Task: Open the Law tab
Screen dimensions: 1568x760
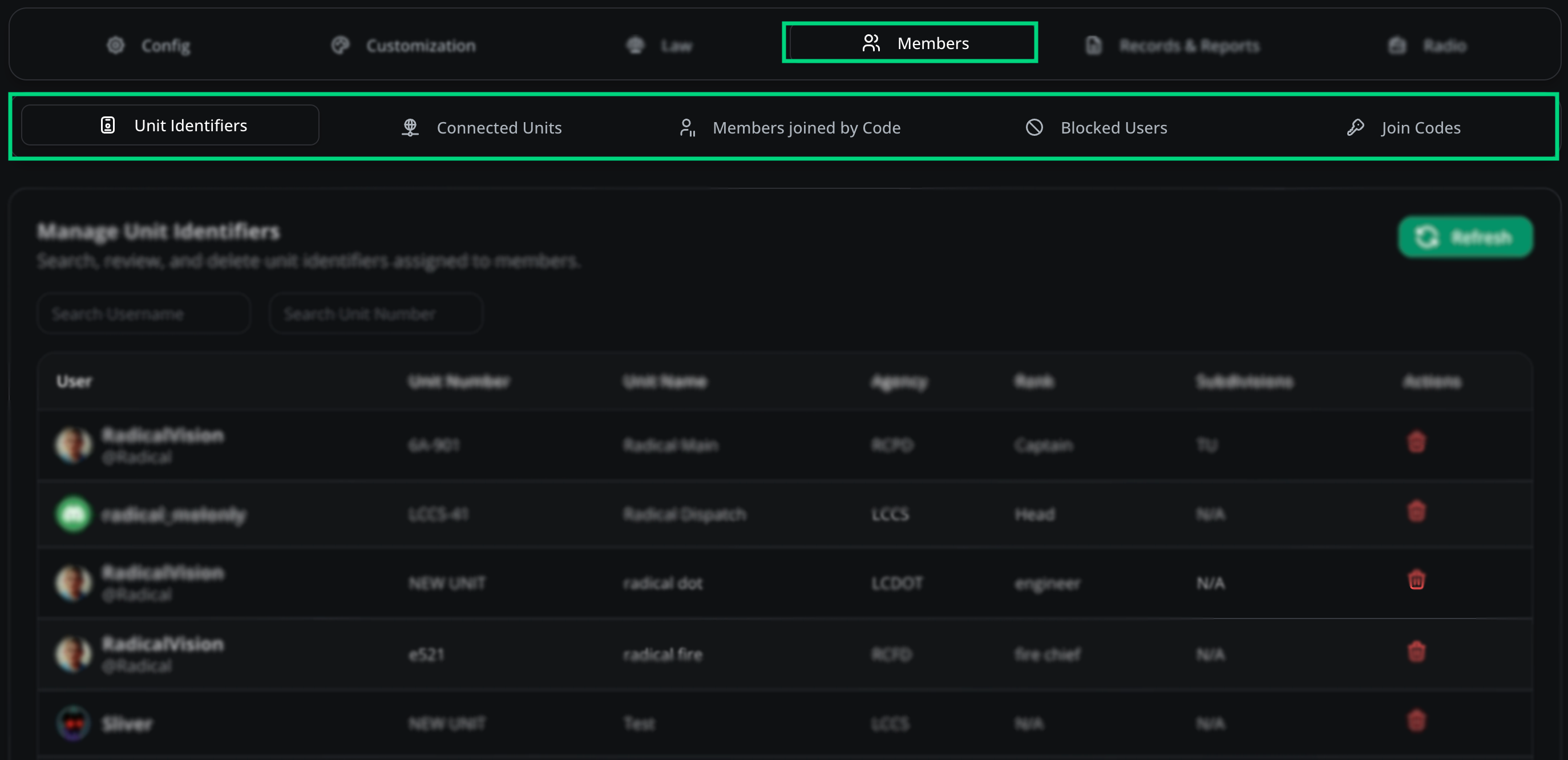Action: point(659,46)
